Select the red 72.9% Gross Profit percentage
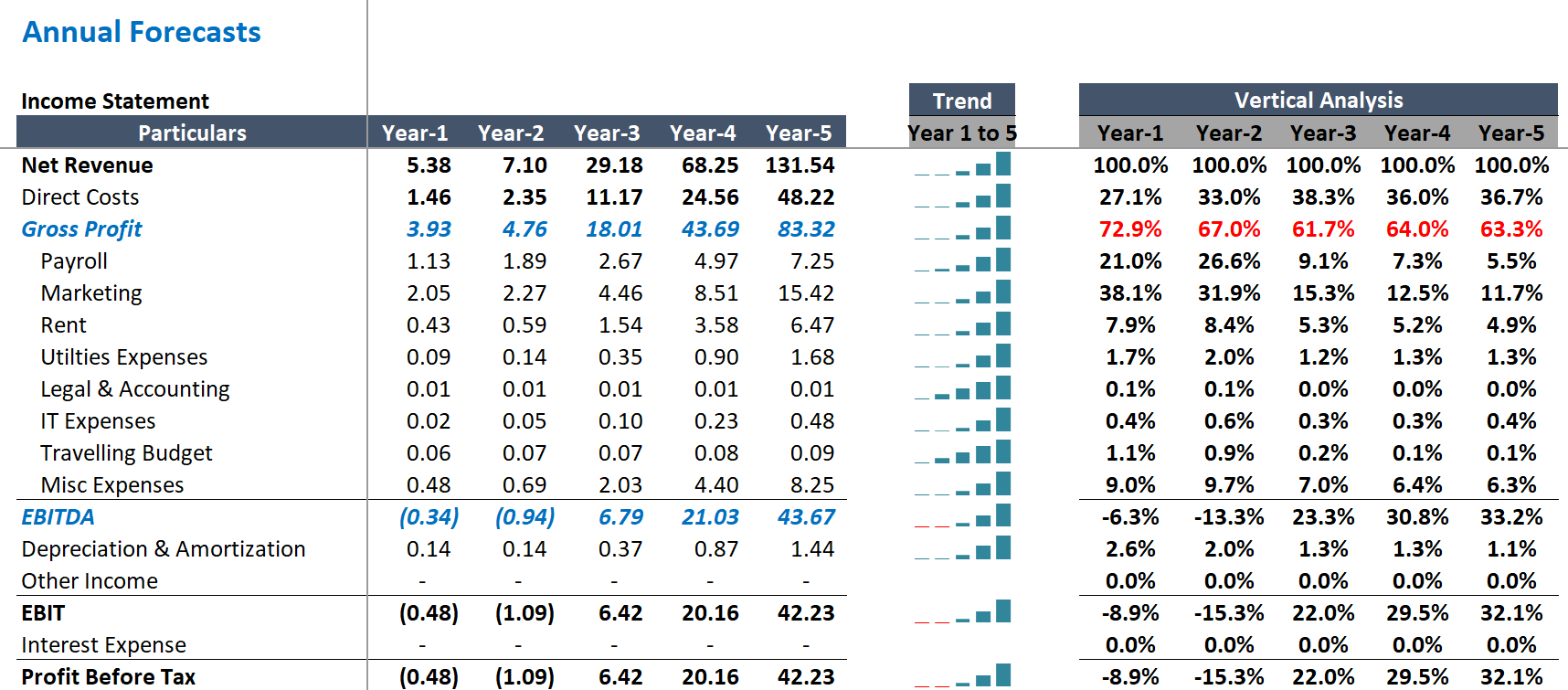This screenshot has width=1568, height=690. point(1130,229)
